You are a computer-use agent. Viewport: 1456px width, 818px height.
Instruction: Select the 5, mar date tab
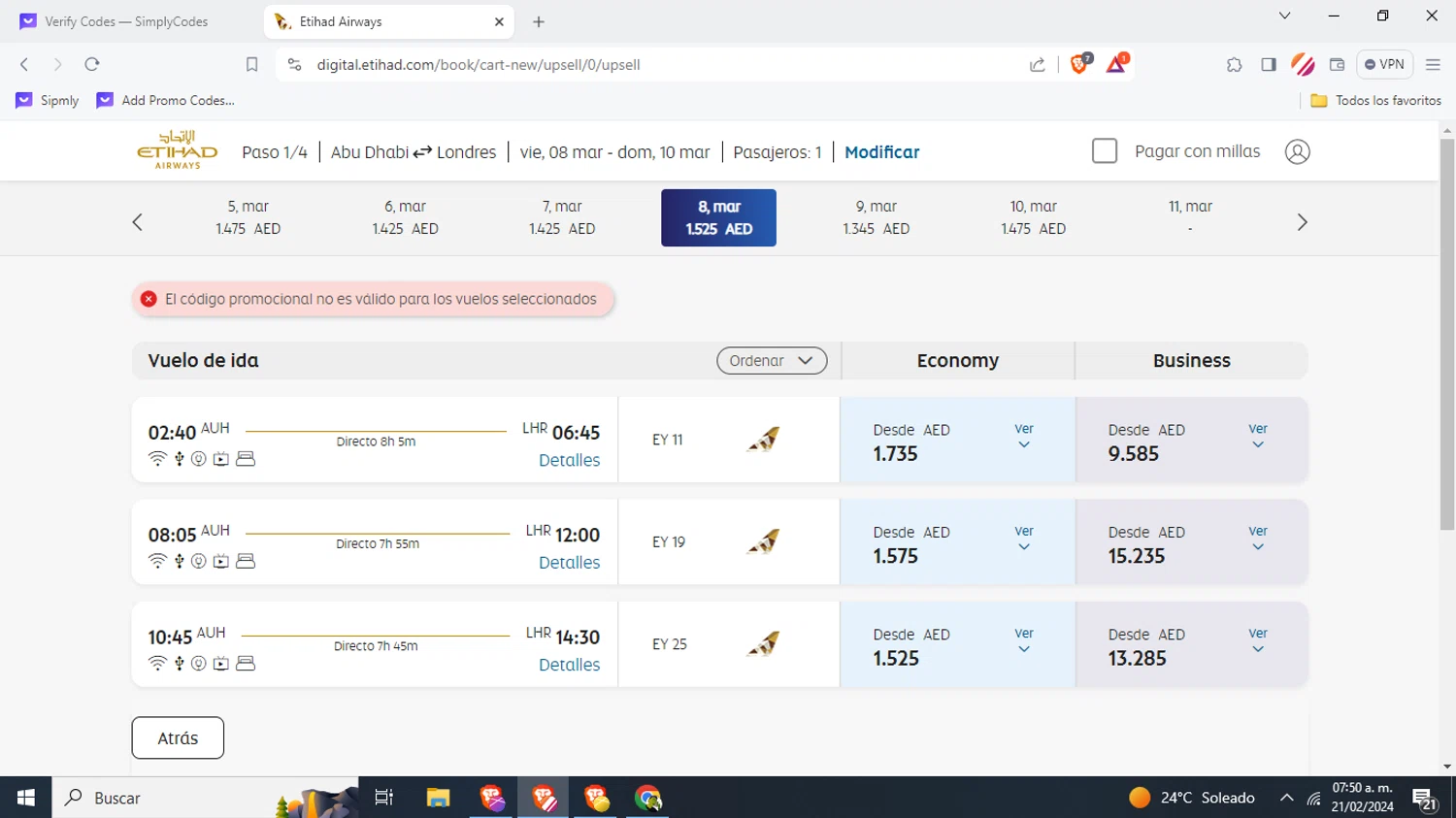click(x=248, y=217)
